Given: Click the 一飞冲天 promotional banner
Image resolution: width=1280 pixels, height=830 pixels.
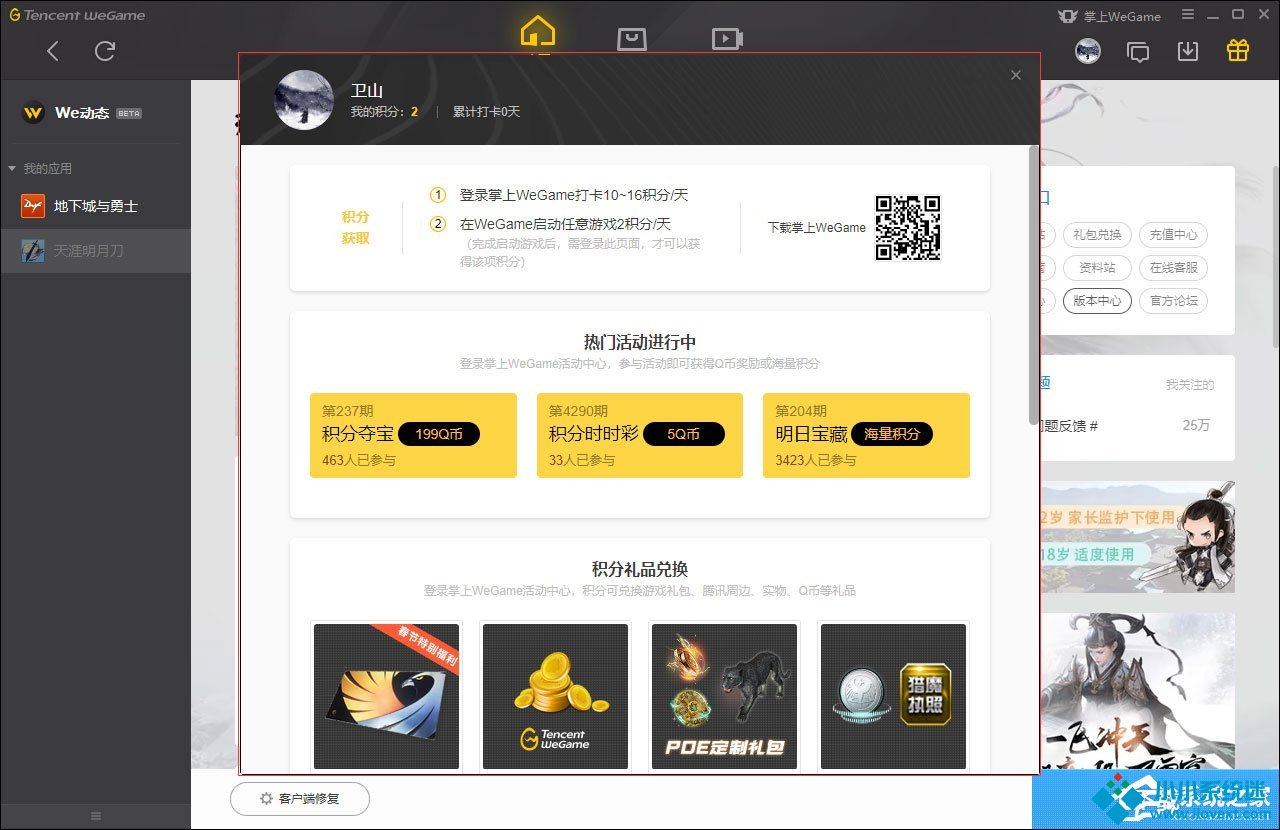Looking at the screenshot, I should point(1138,690).
